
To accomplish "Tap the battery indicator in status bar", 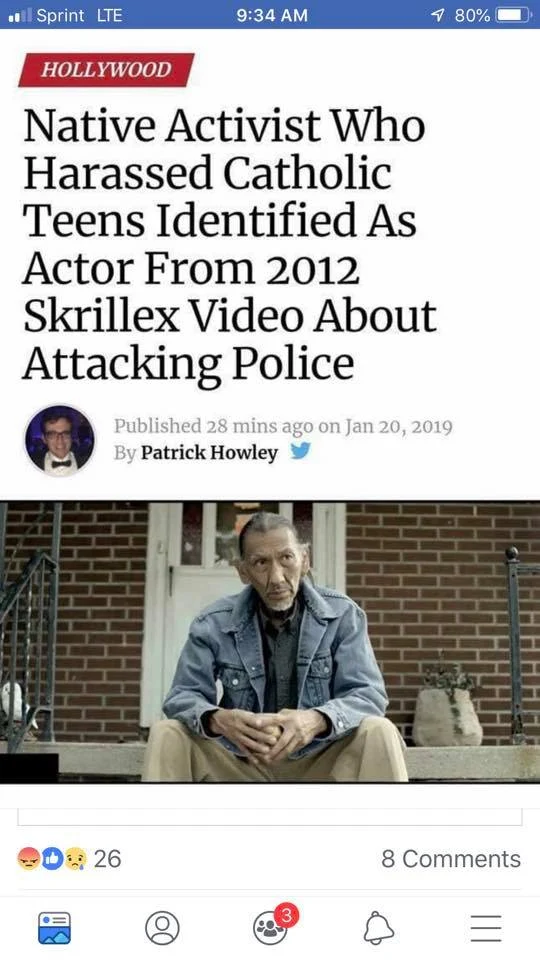I will coord(513,15).
